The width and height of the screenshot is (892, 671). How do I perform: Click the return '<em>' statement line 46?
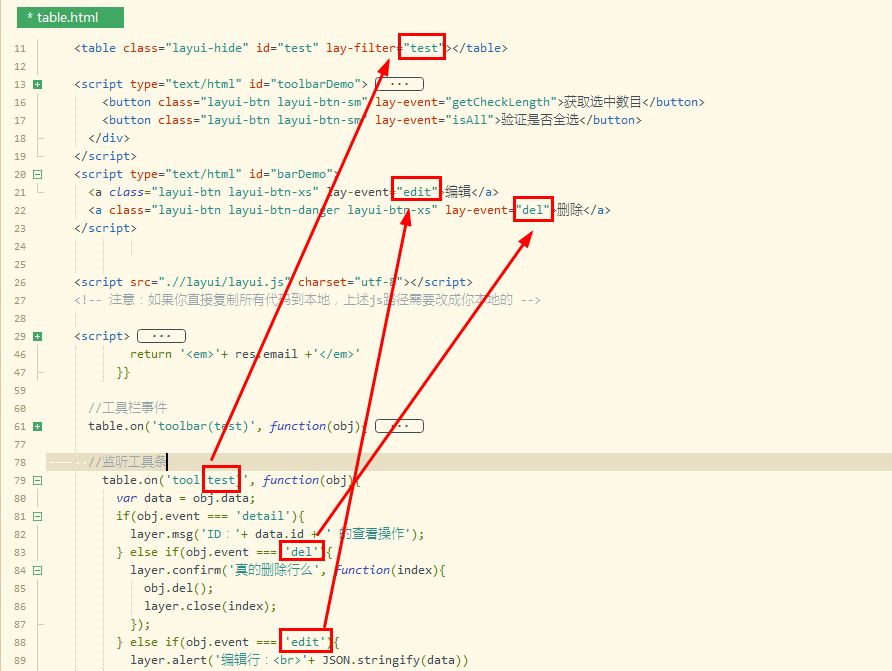245,354
